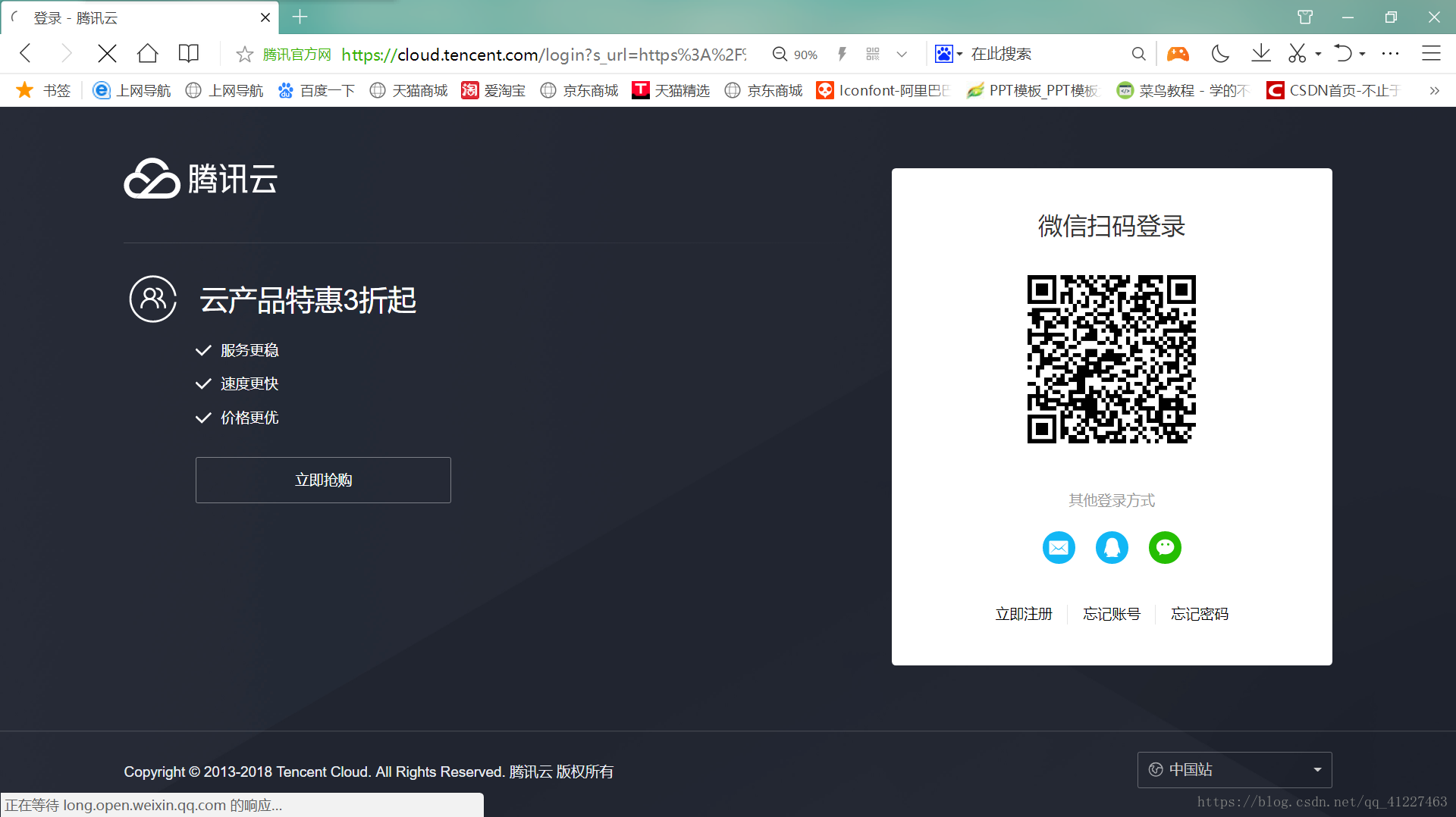The width and height of the screenshot is (1456, 817).
Task: Click the search magnifier icon
Action: [x=1138, y=54]
